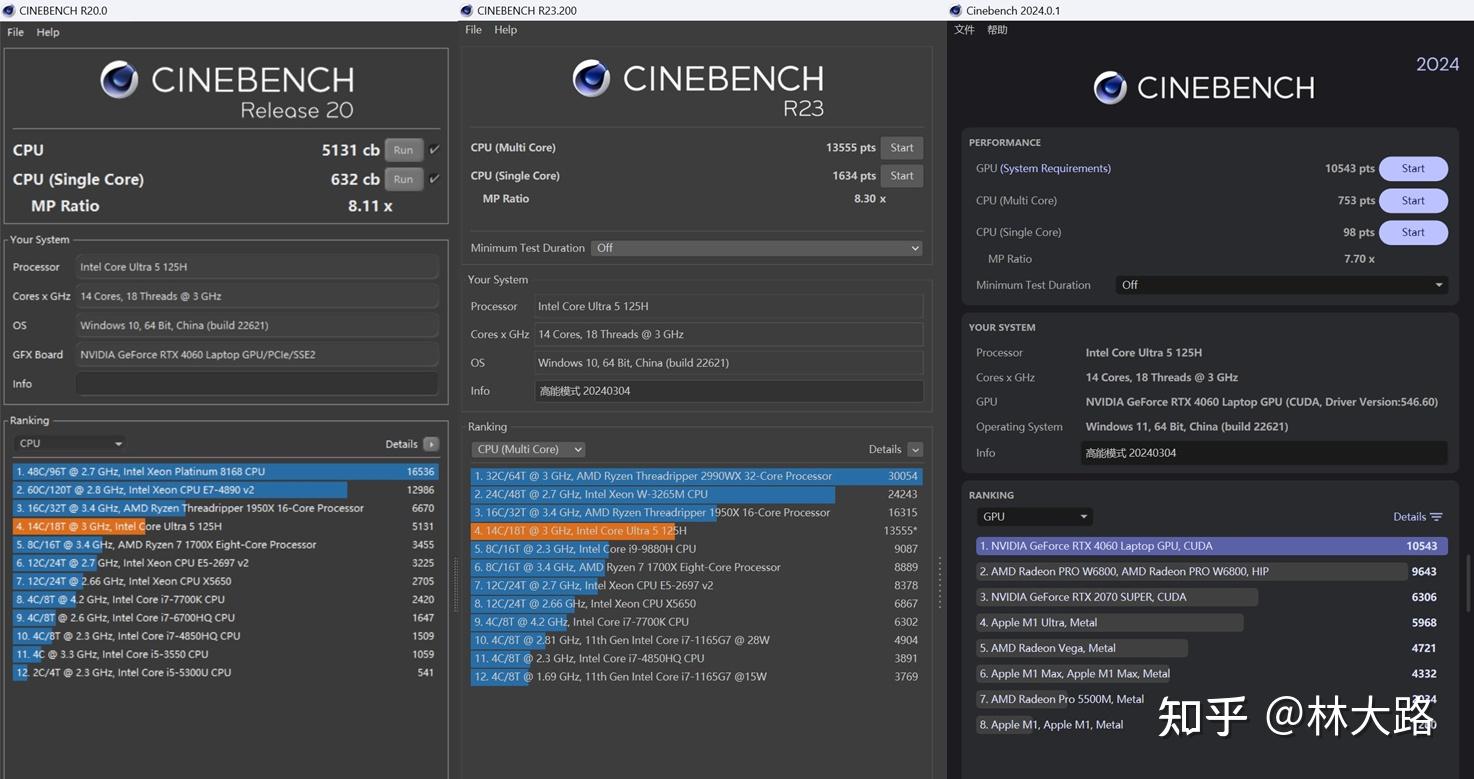Click the 2024 Info field with 高能模式 20240304
The image size is (1474, 779).
1265,453
